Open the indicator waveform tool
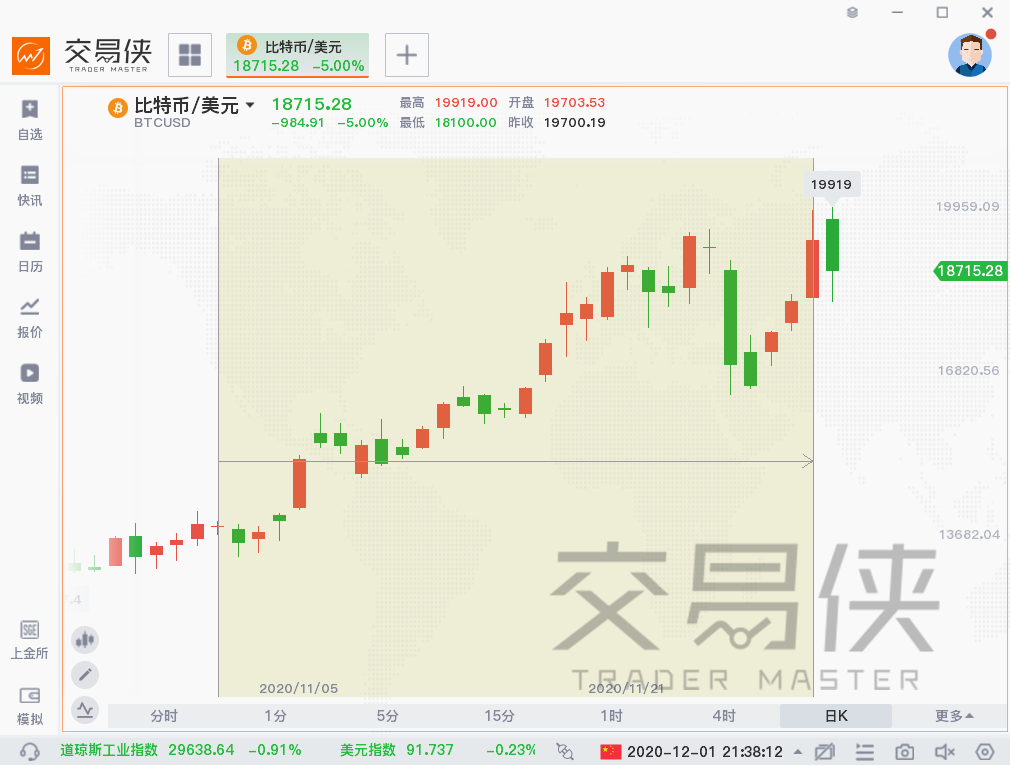 tap(85, 710)
